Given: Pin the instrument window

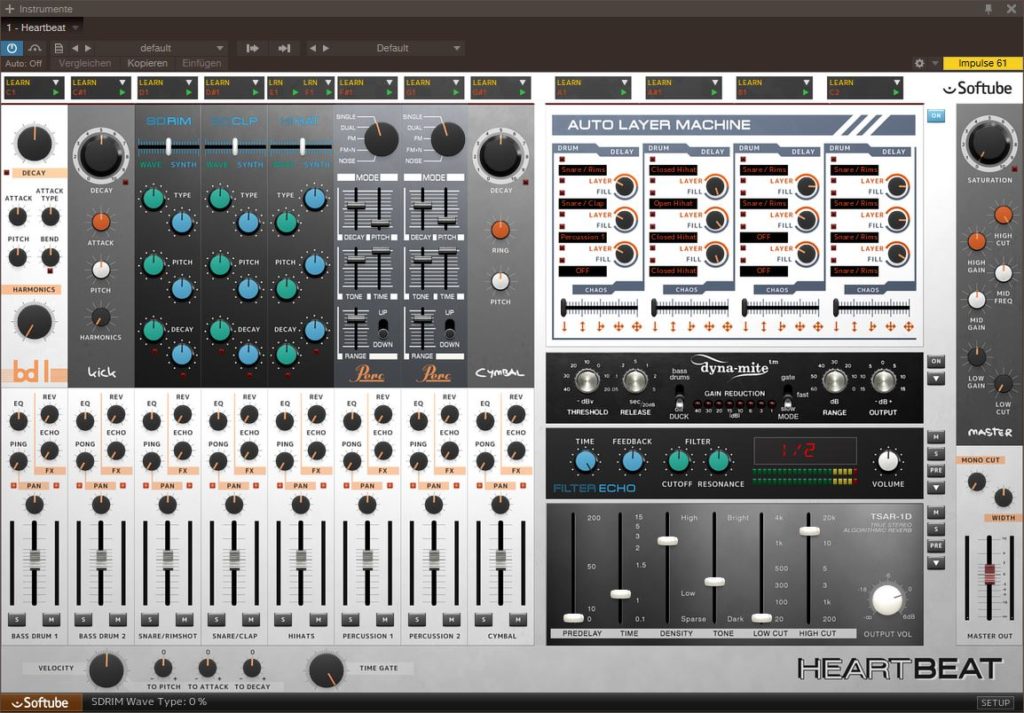Looking at the screenshot, I should pyautogui.click(x=988, y=8).
